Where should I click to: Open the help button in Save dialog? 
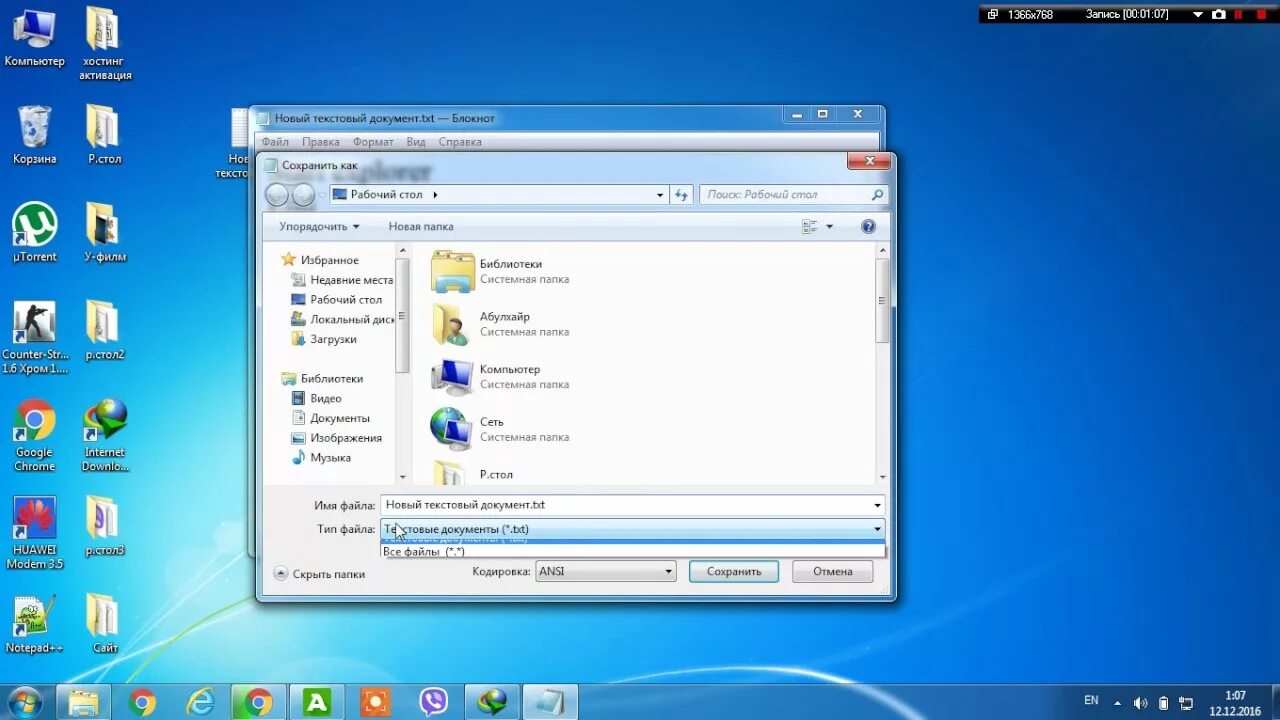868,227
